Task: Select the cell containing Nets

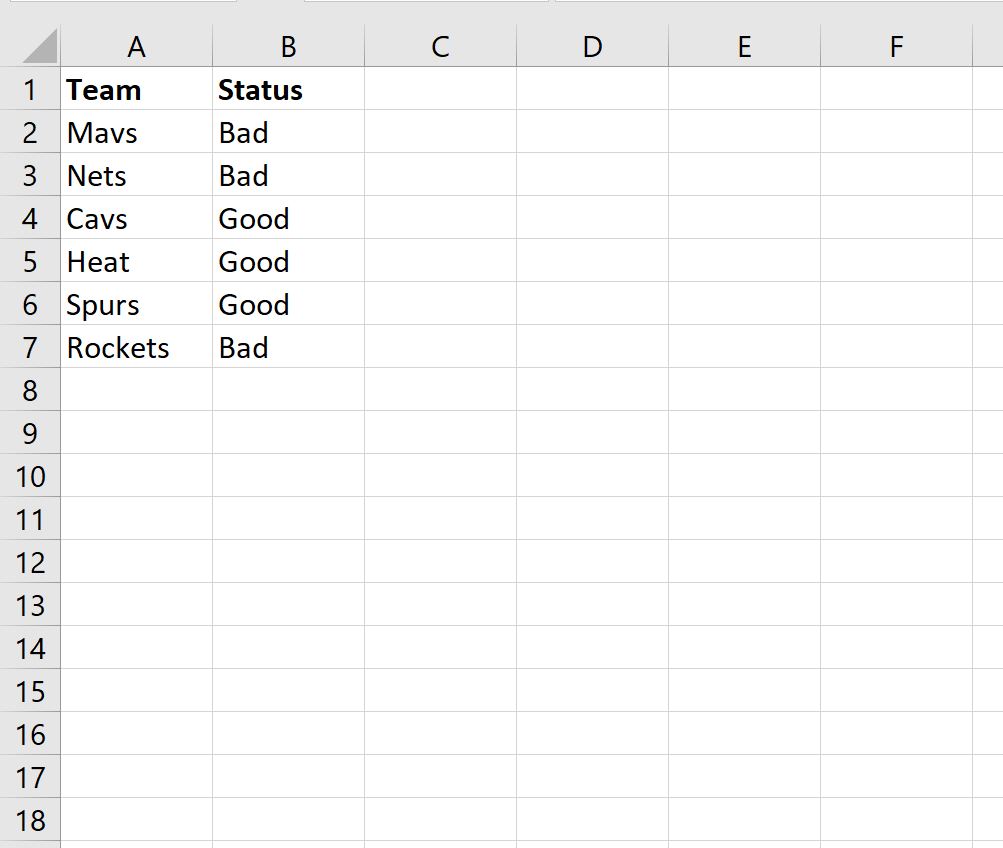Action: click(136, 175)
